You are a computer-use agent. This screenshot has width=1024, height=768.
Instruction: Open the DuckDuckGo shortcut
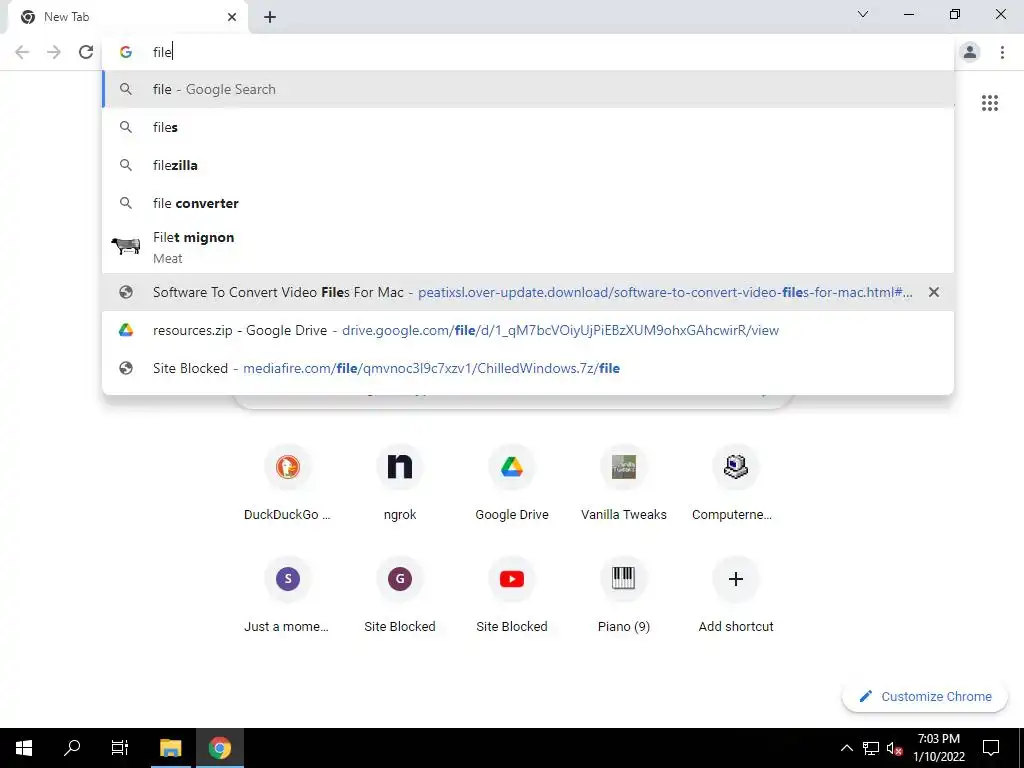pos(287,482)
